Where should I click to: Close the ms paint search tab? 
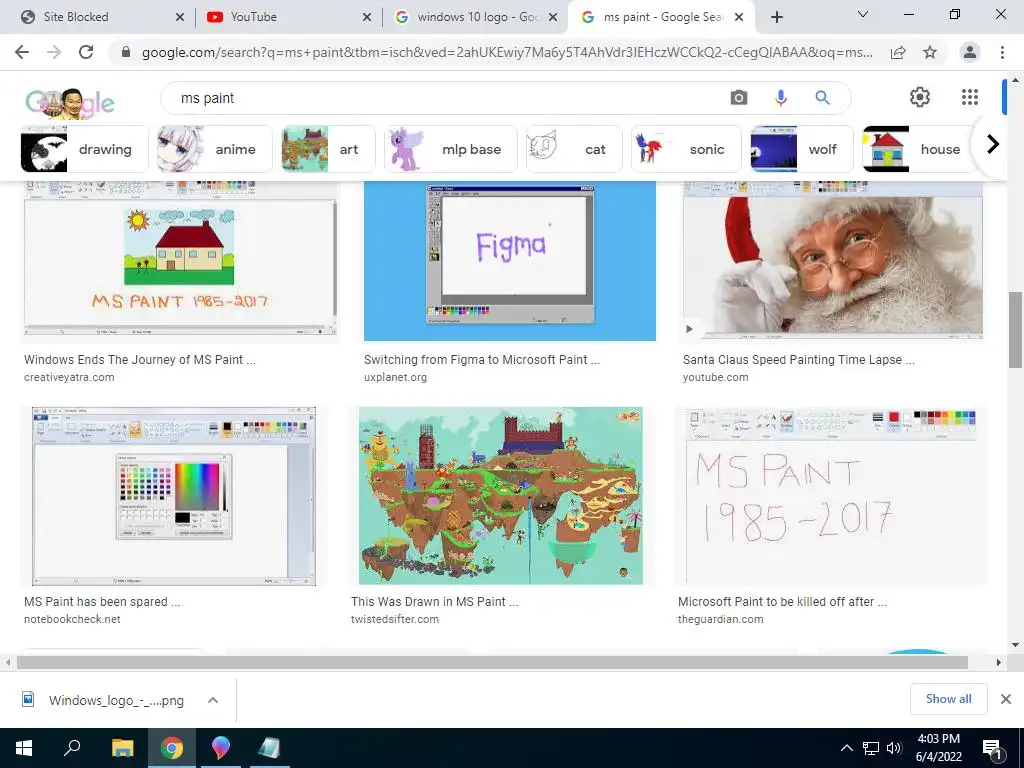pyautogui.click(x=739, y=17)
